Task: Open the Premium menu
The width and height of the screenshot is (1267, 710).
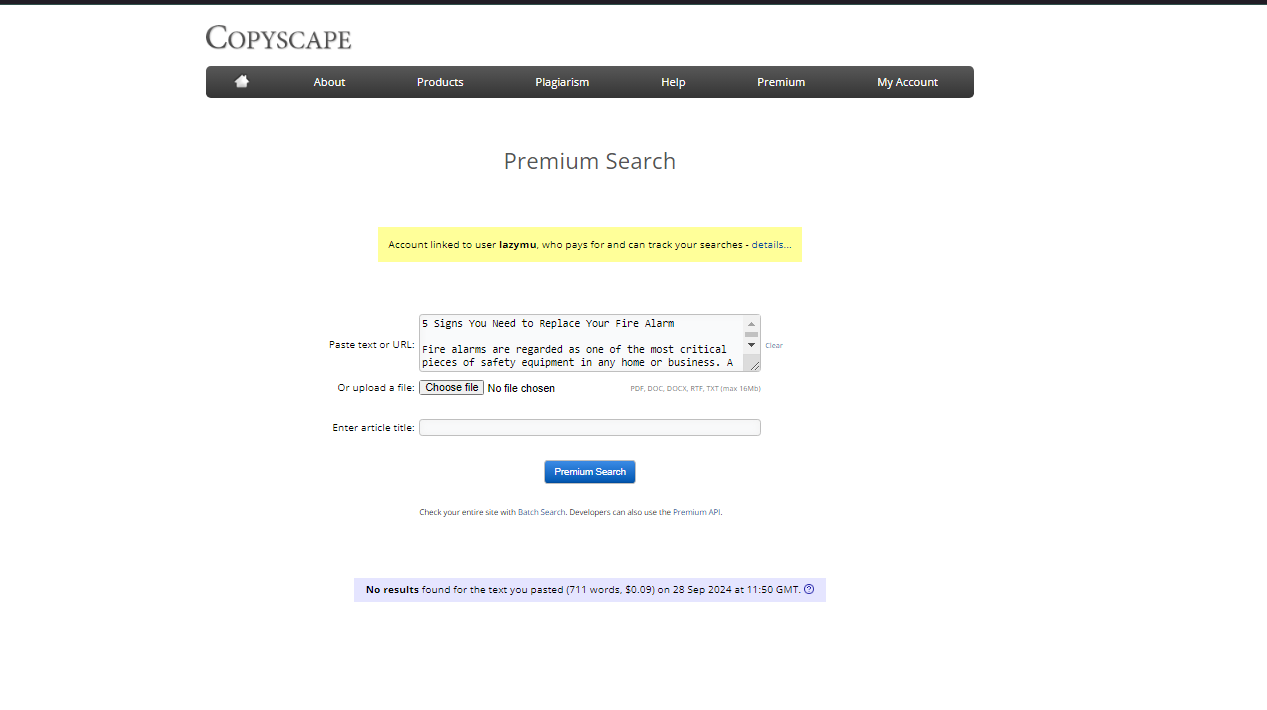Action: coord(781,82)
